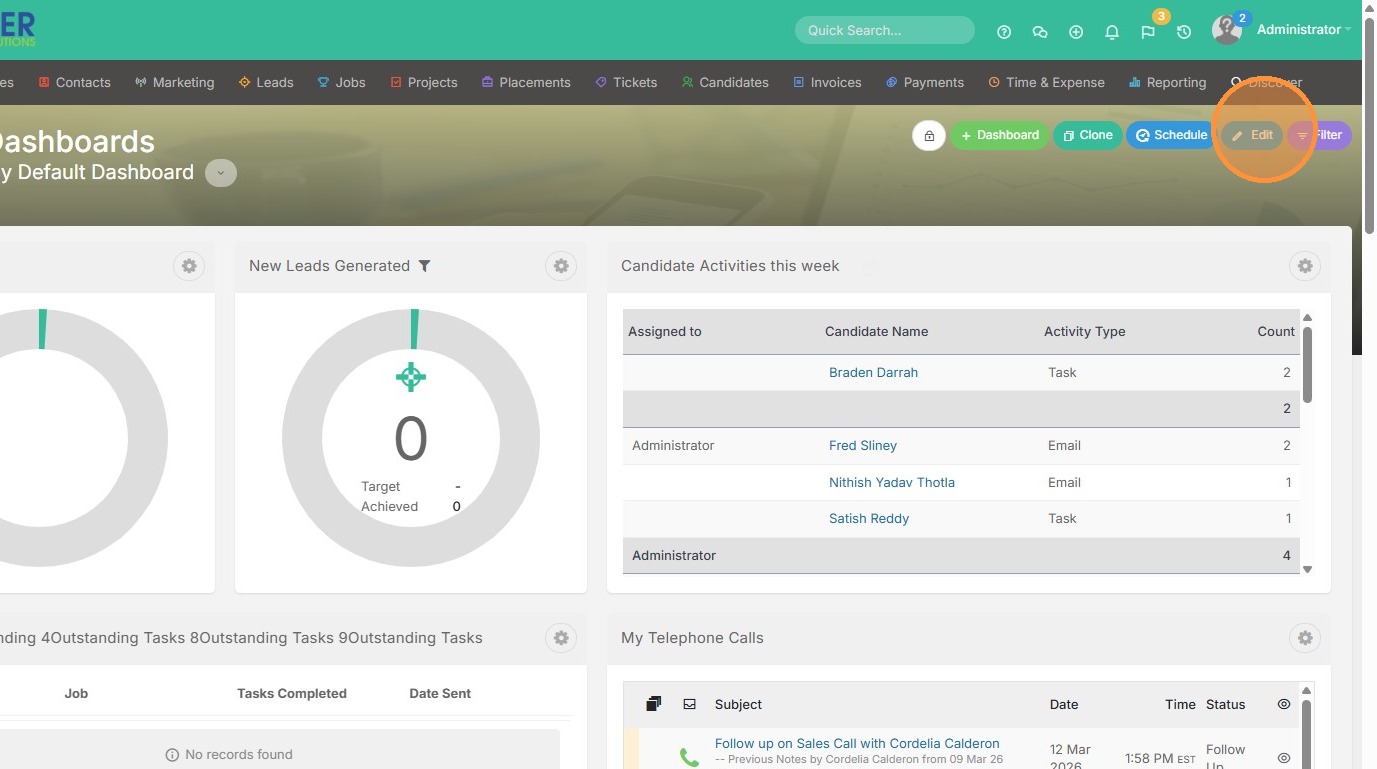Click the Braden Darrah candidate link
The image size is (1377, 769).
873,372
